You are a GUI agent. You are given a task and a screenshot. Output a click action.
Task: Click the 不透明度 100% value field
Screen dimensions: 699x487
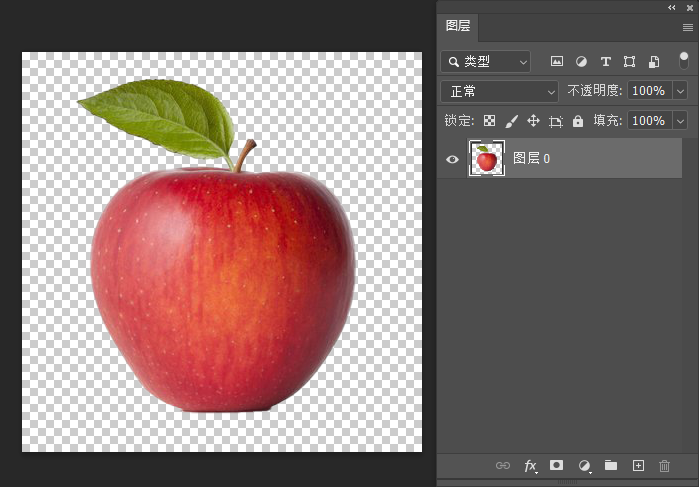tap(649, 91)
